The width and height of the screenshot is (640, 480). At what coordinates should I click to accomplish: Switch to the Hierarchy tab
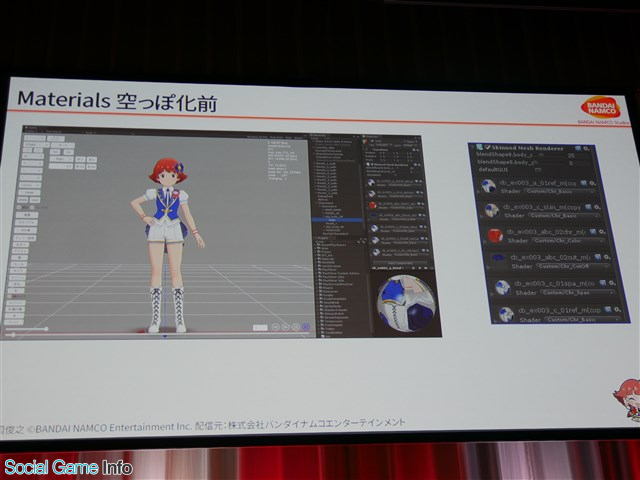coord(319,135)
